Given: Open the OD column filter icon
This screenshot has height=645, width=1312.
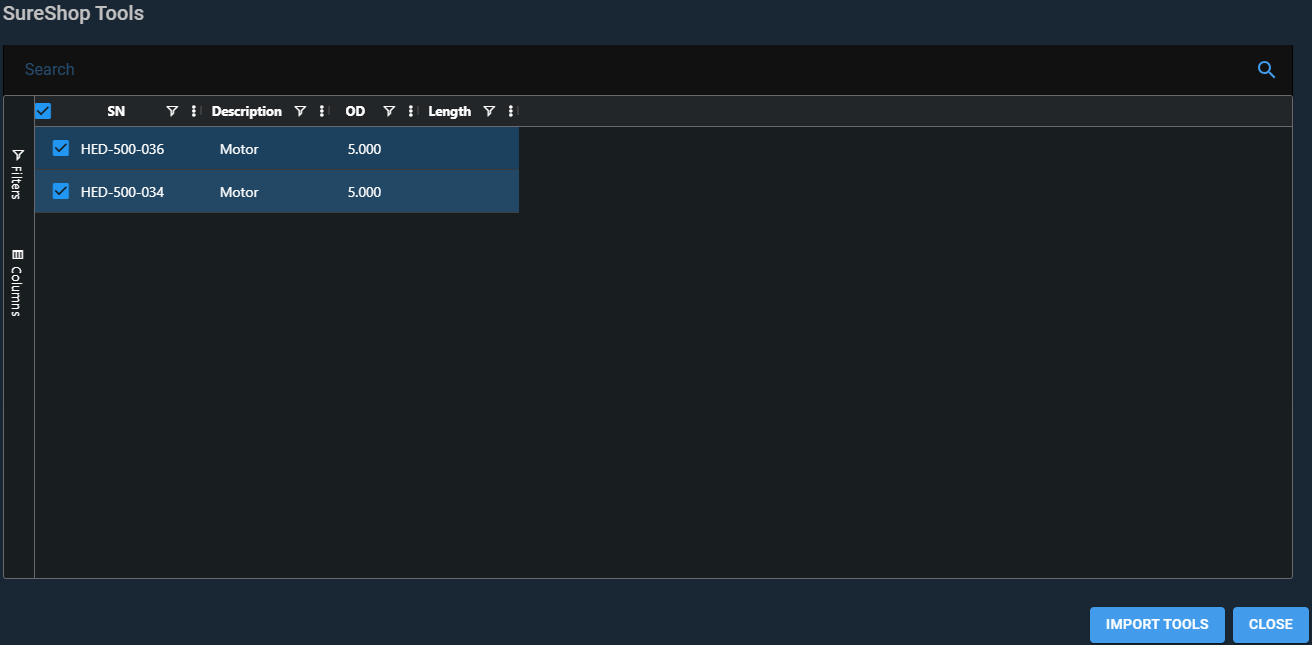Looking at the screenshot, I should 389,111.
